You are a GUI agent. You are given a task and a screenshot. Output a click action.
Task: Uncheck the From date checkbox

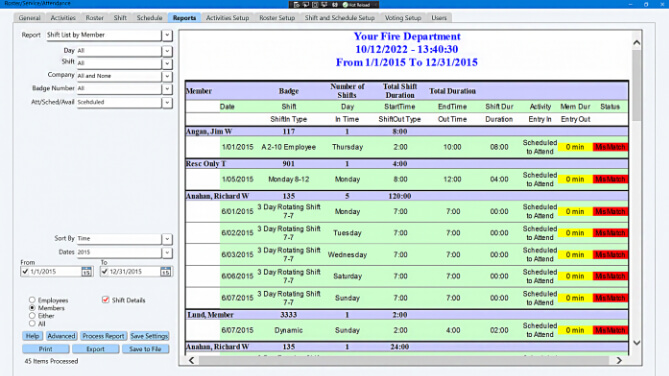point(25,271)
